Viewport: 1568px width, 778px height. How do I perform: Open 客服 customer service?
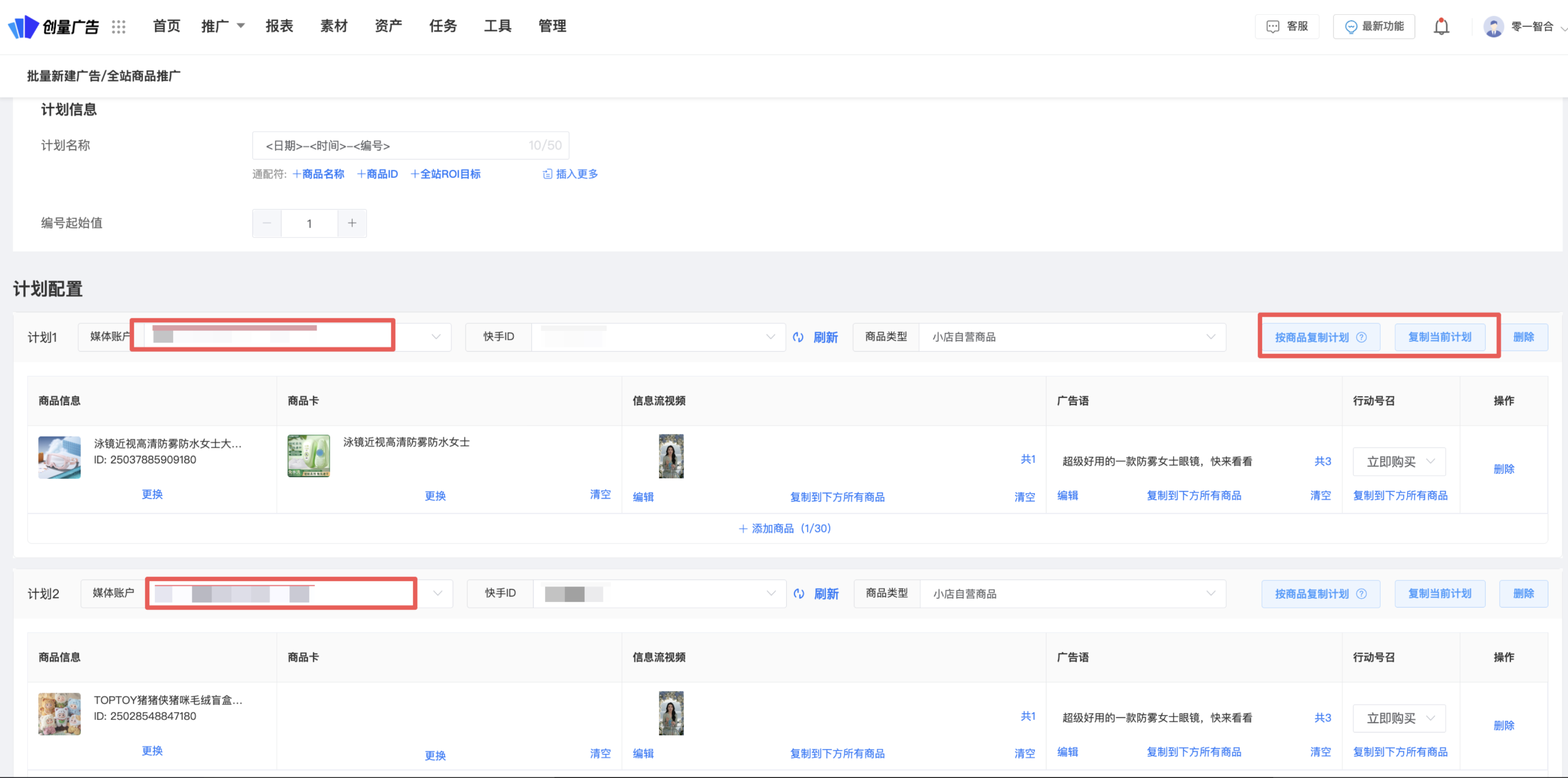(x=1287, y=27)
